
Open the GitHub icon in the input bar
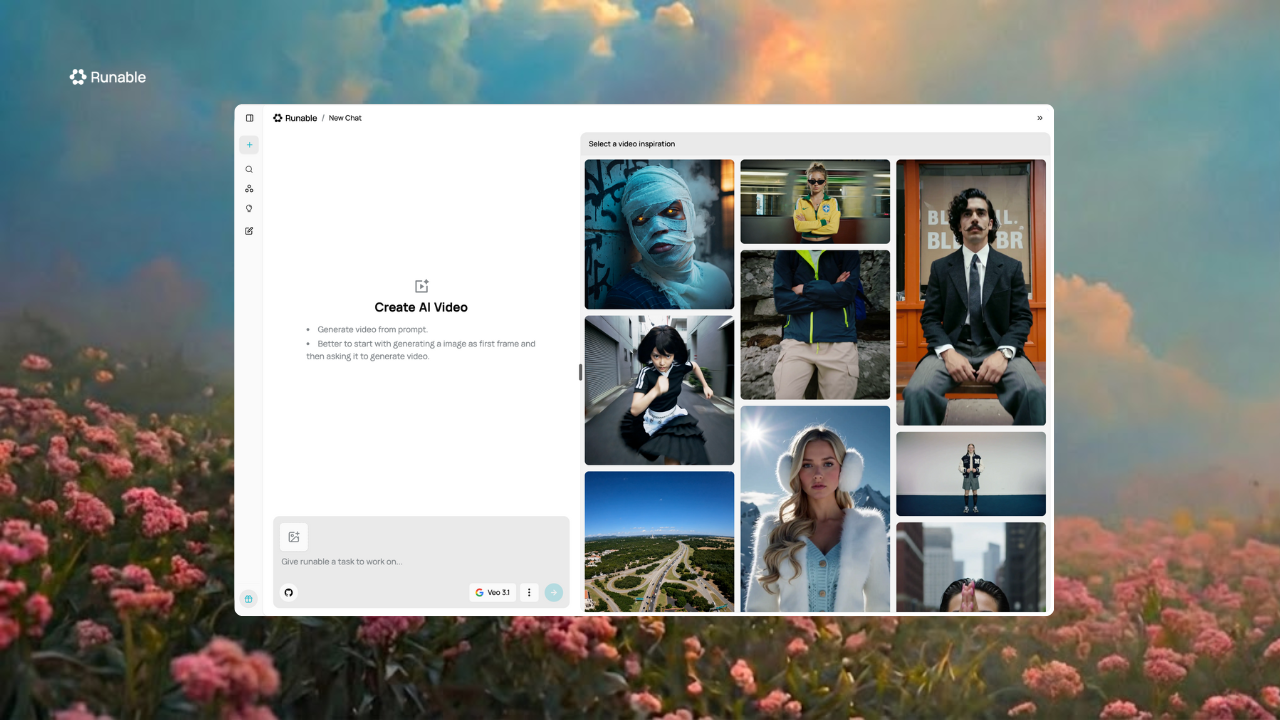(289, 592)
